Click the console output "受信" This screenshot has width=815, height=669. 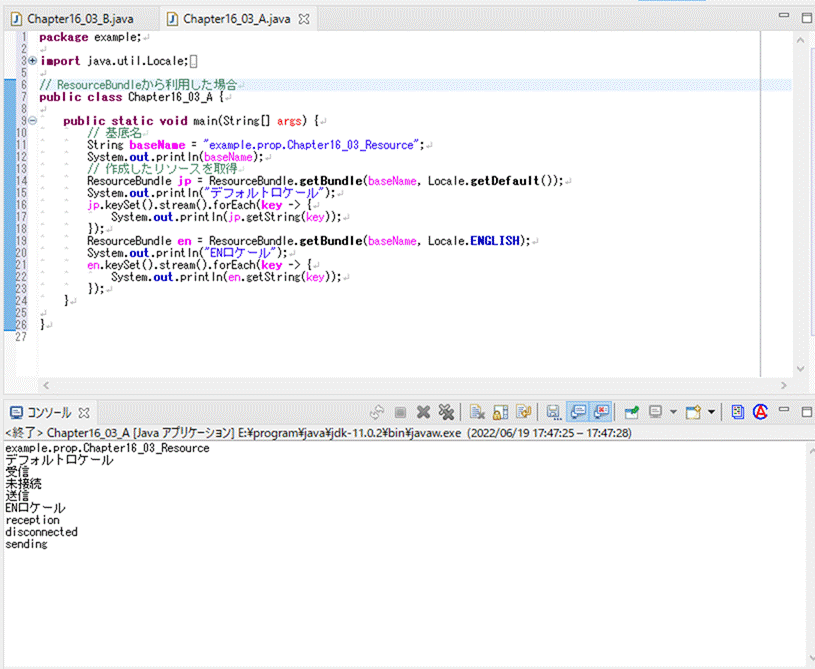click(17, 472)
